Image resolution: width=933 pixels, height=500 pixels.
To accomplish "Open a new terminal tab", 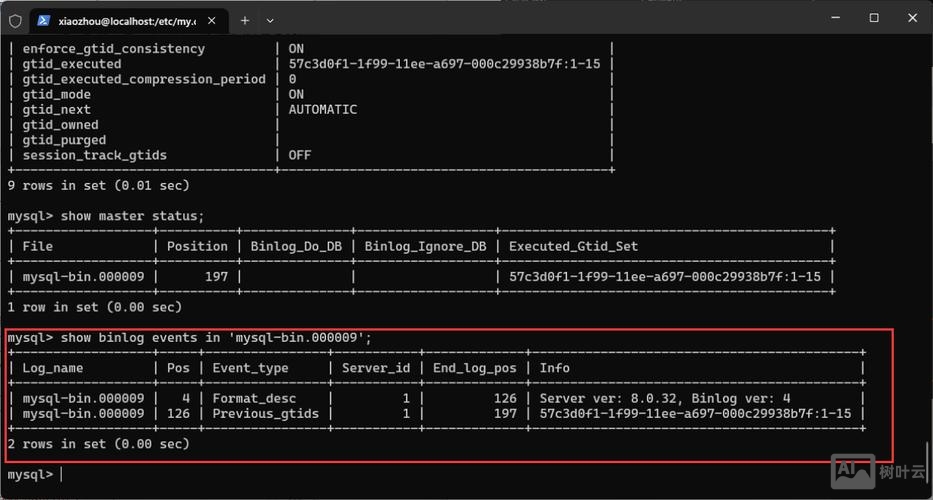I will tap(245, 20).
